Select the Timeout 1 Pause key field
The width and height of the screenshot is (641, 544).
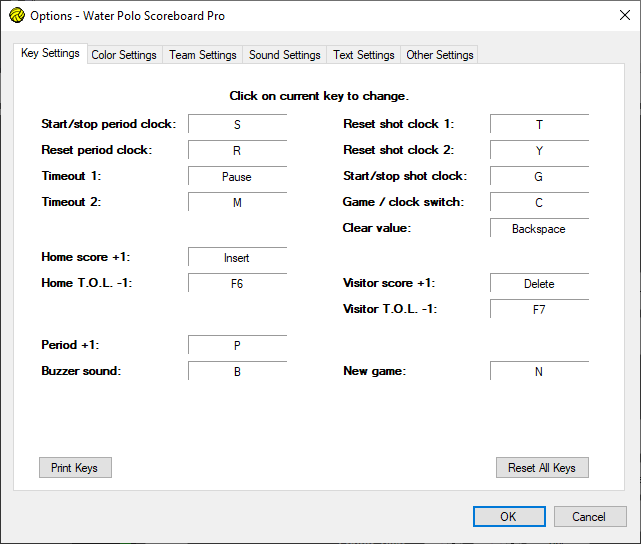tap(237, 177)
